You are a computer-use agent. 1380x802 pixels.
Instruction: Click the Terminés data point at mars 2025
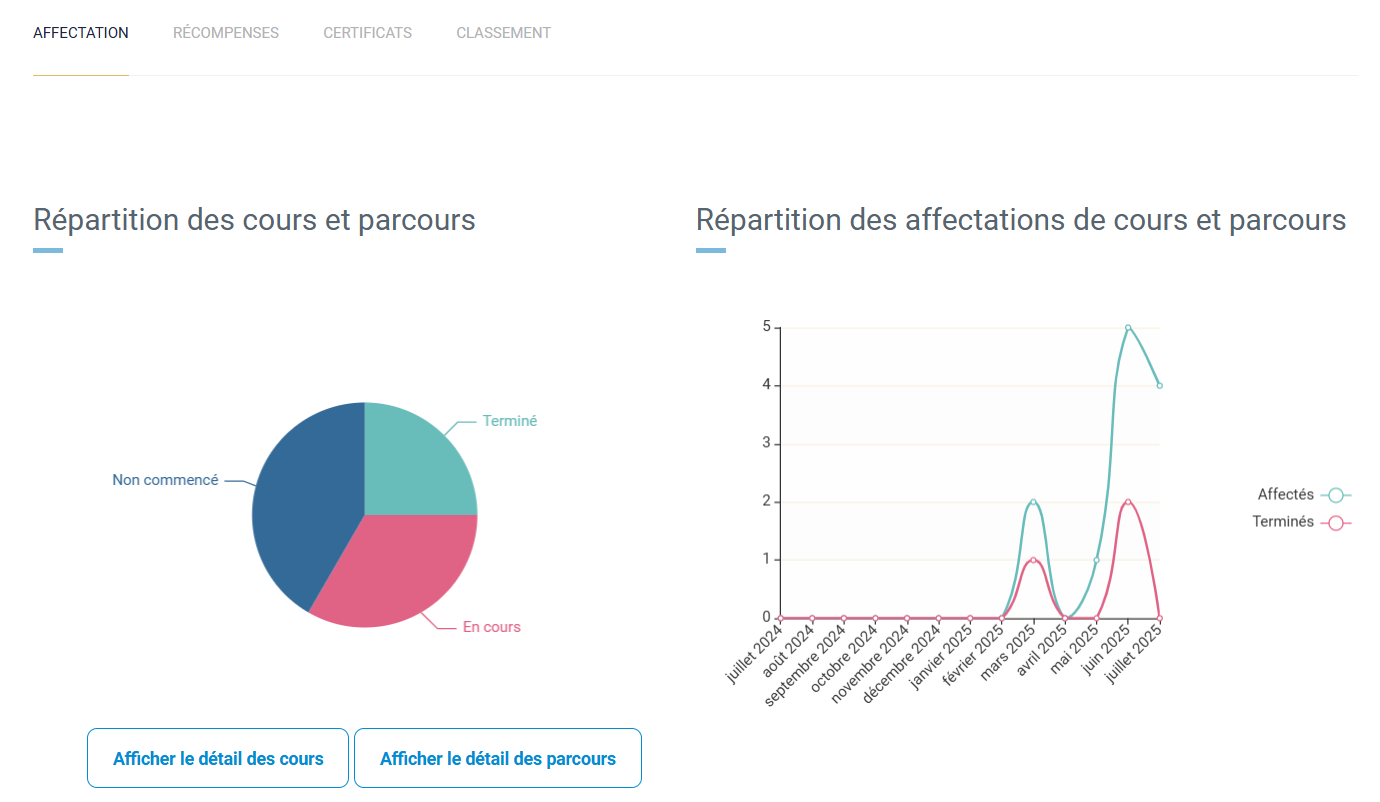coord(1033,560)
